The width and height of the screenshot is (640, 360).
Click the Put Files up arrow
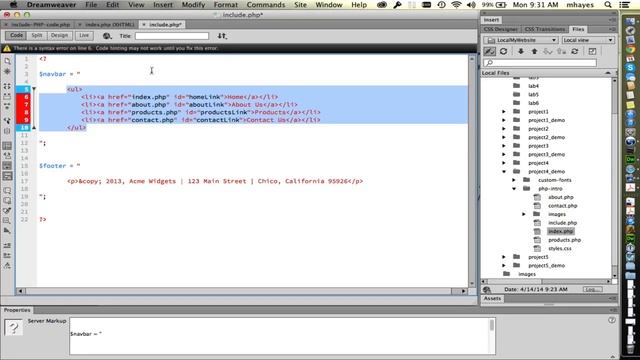point(534,51)
